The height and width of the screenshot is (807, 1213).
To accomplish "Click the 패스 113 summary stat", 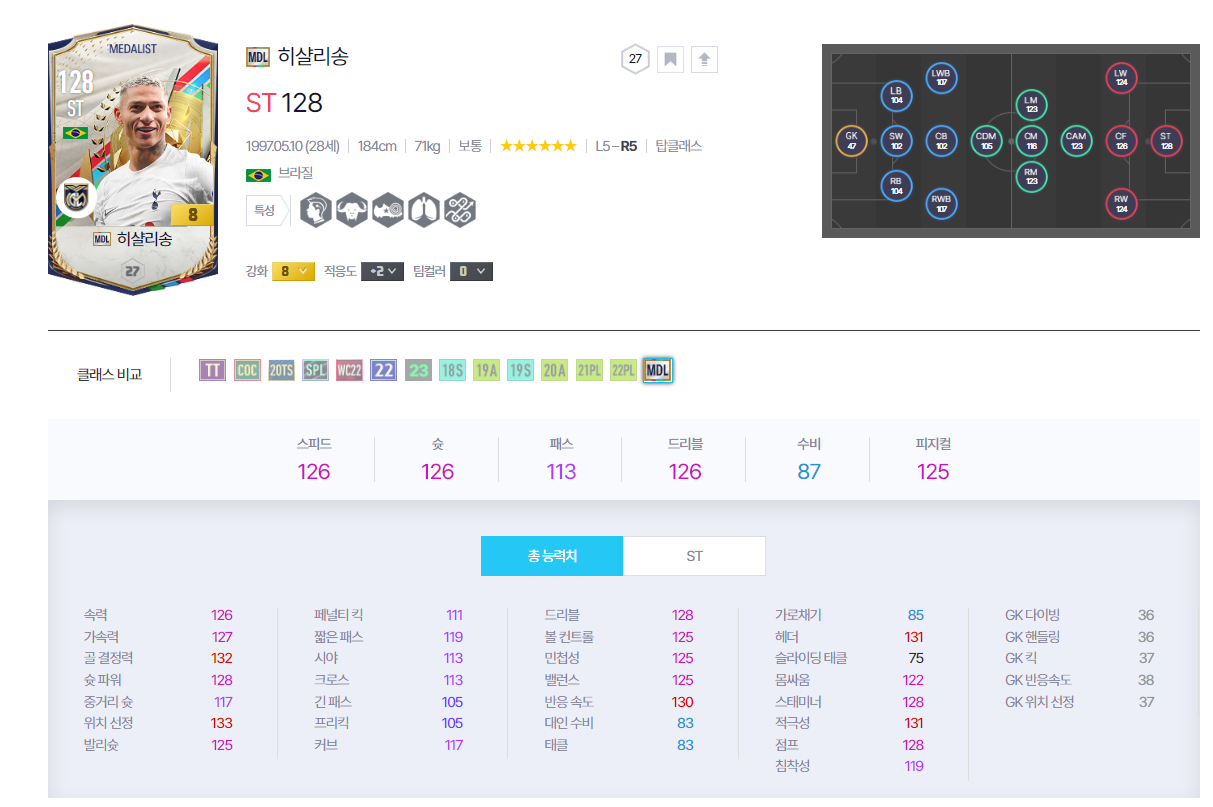I will 562,460.
